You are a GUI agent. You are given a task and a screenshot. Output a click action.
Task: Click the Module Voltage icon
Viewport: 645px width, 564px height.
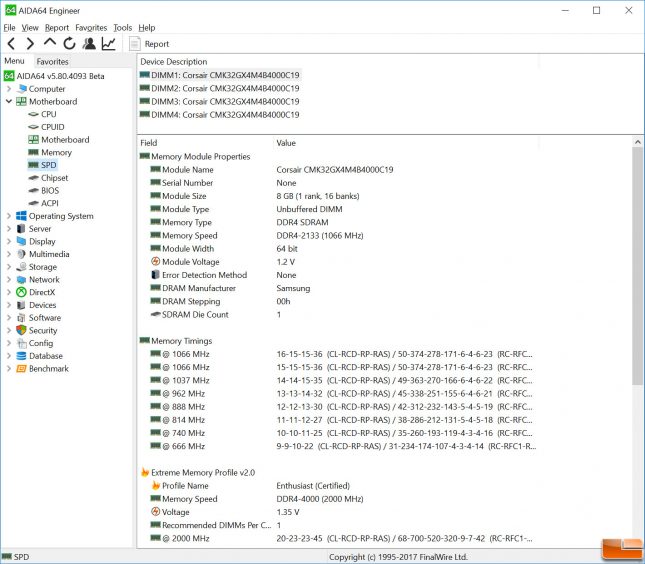(155, 261)
